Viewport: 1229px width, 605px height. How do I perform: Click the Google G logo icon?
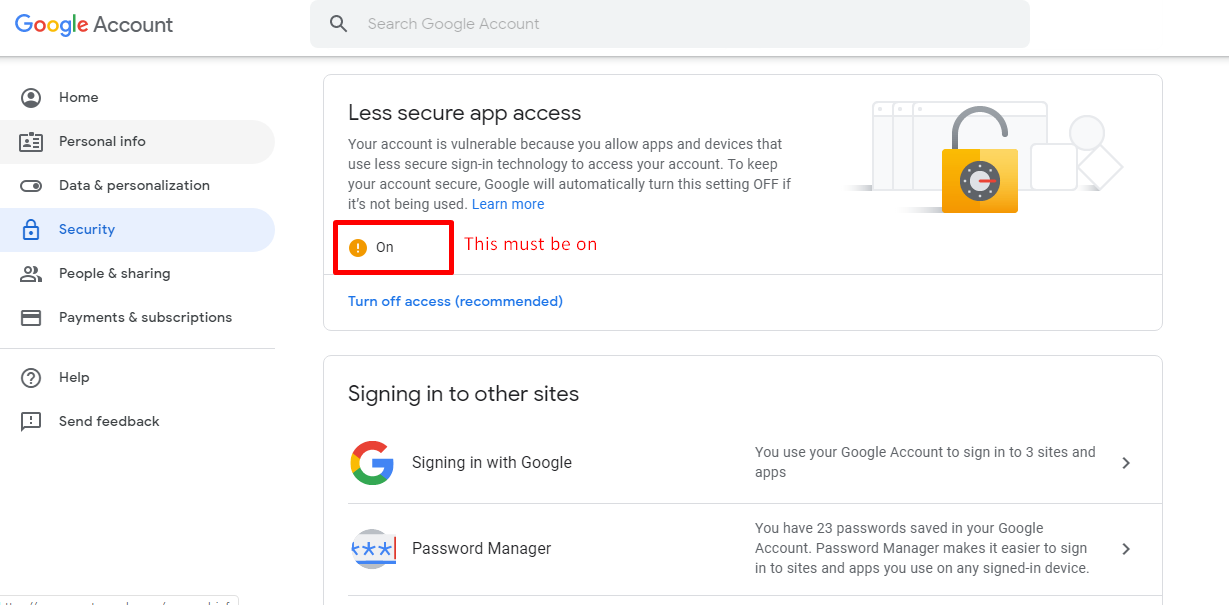[372, 463]
